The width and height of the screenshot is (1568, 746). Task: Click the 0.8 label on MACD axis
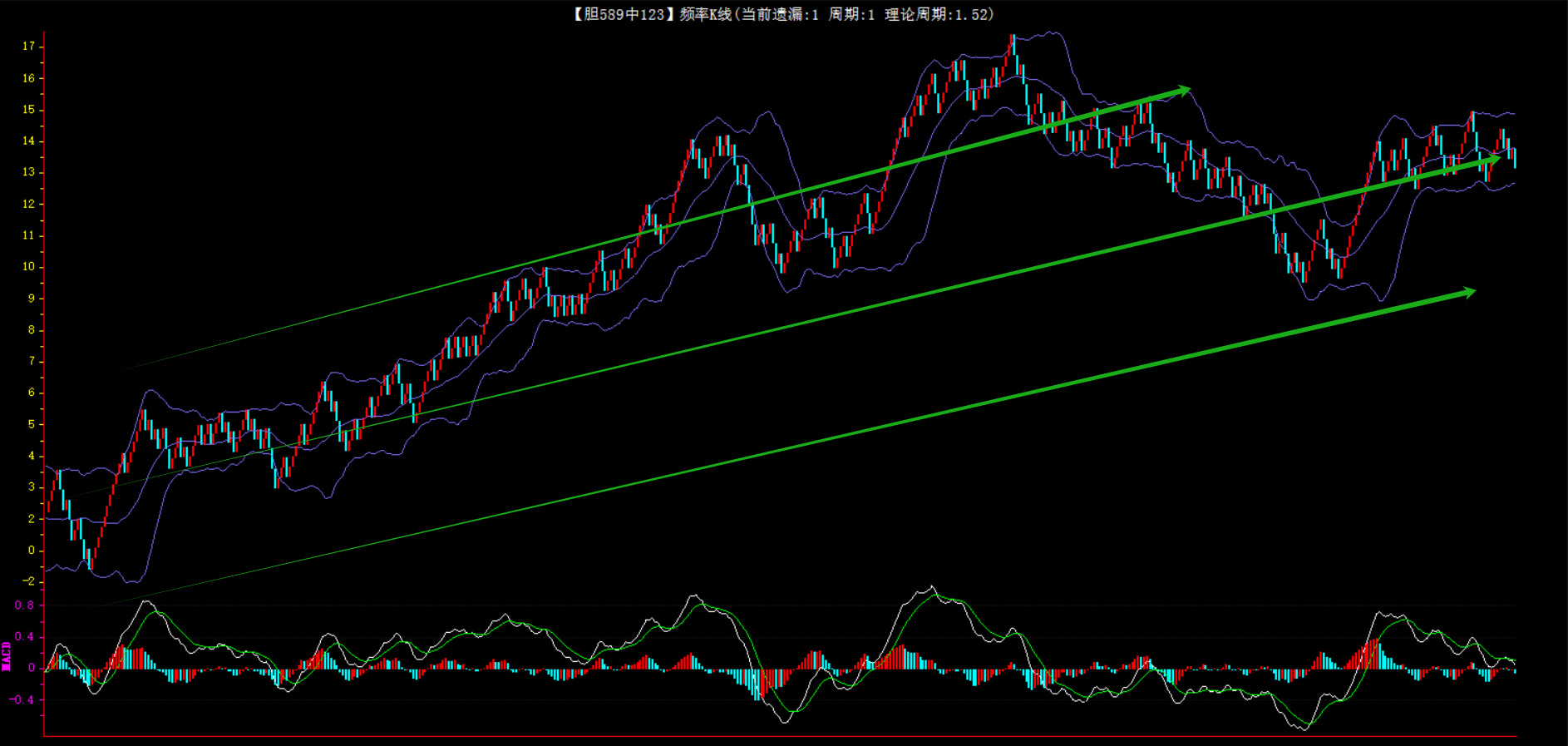pos(25,605)
